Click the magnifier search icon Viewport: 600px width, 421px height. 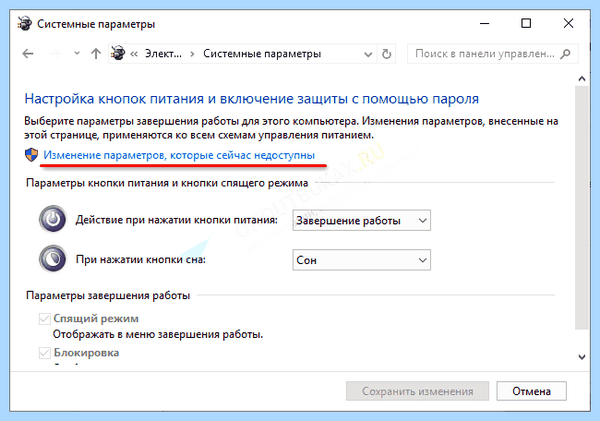tap(566, 54)
